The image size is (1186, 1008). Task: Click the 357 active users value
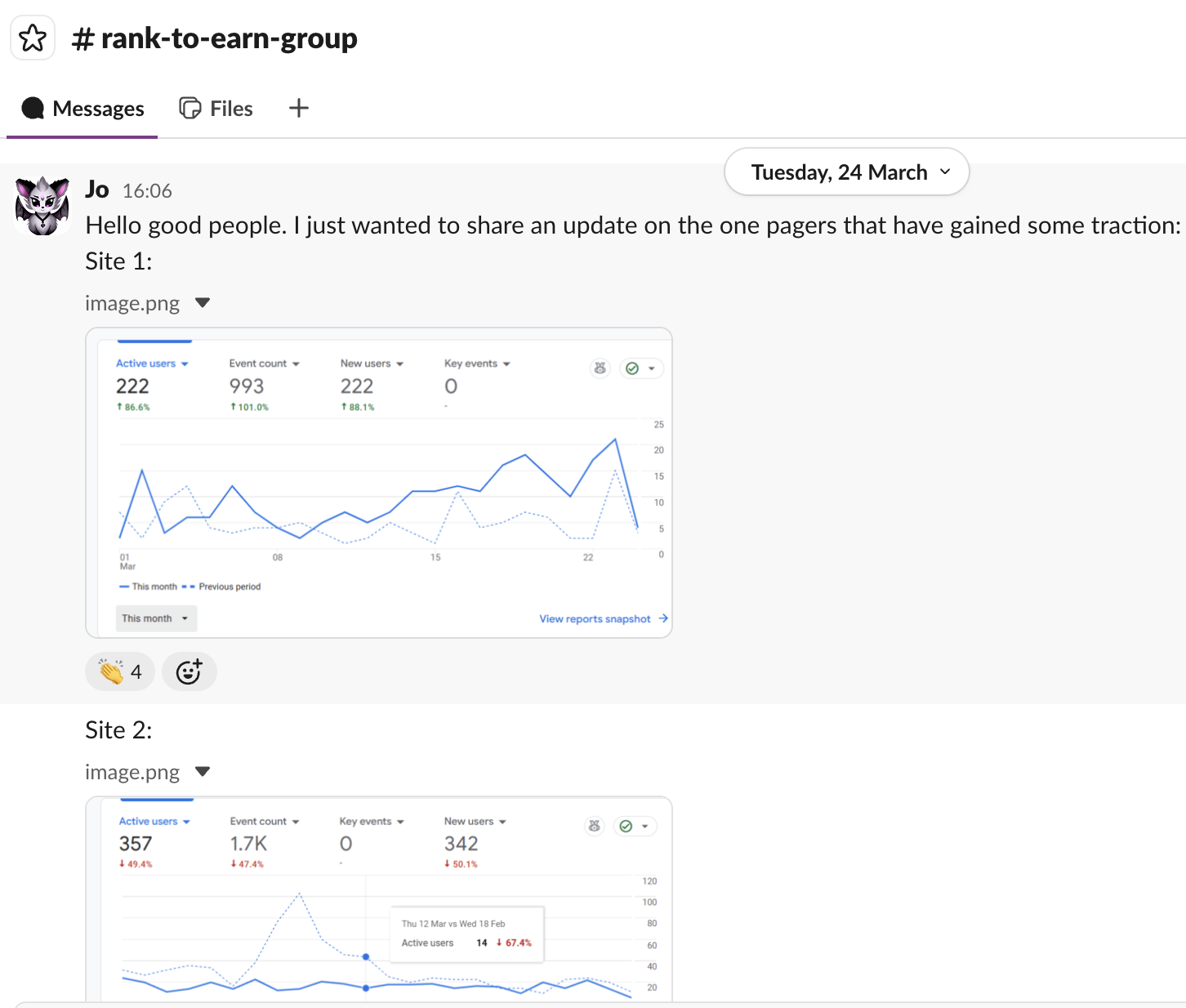(136, 844)
